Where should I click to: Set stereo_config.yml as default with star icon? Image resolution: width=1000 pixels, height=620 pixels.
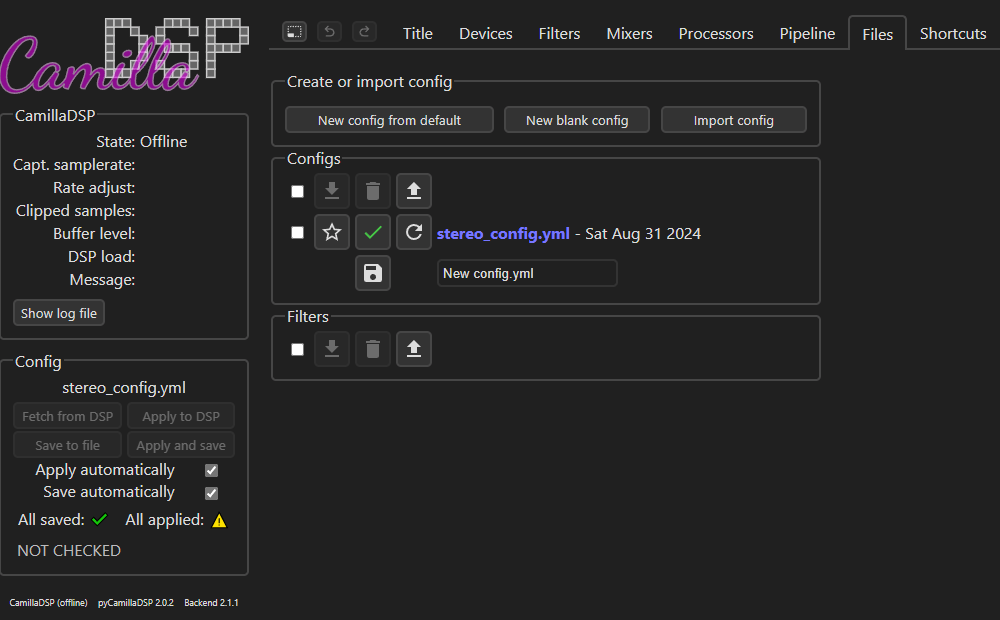tap(332, 232)
